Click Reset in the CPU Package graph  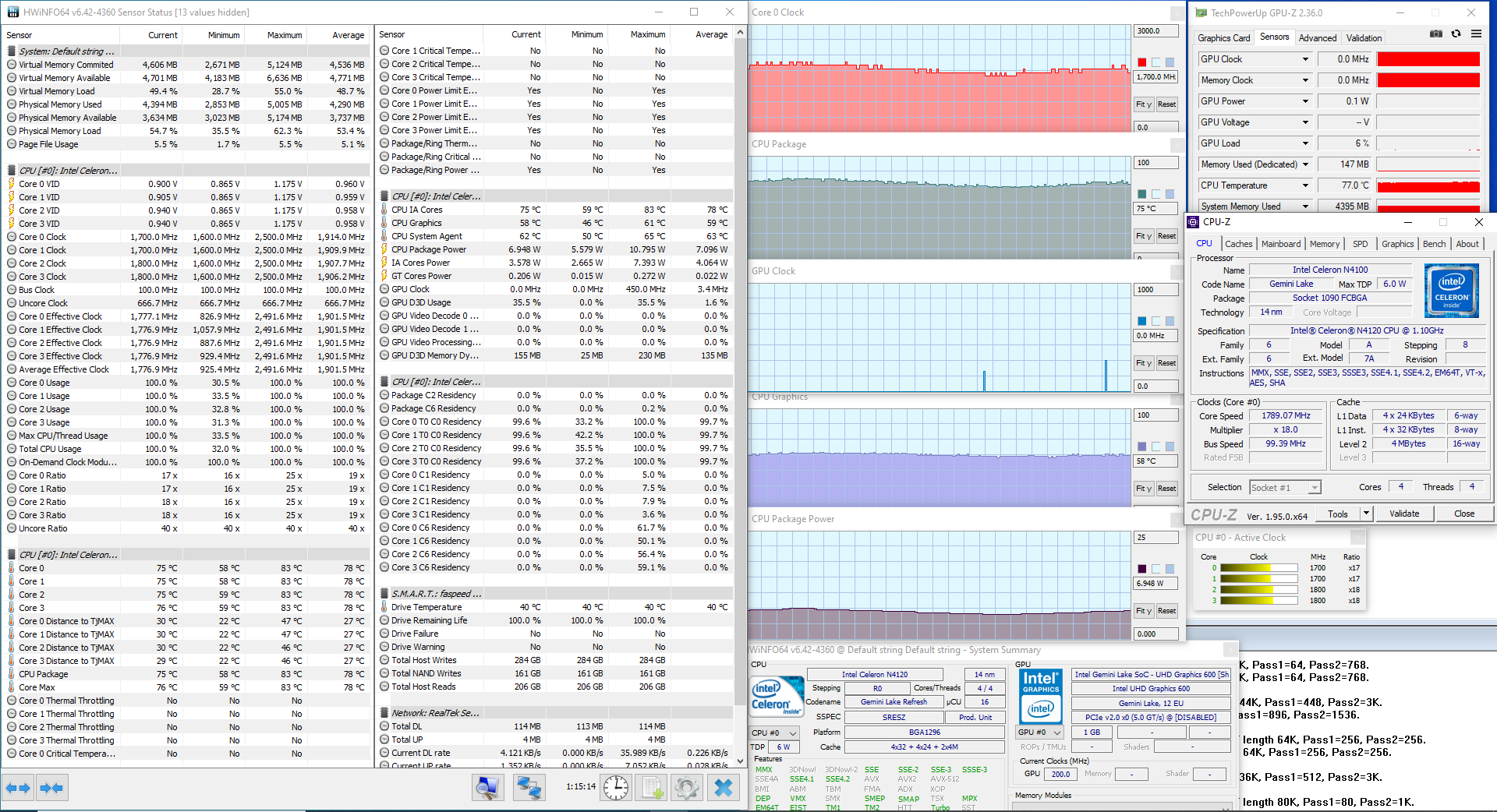1166,236
